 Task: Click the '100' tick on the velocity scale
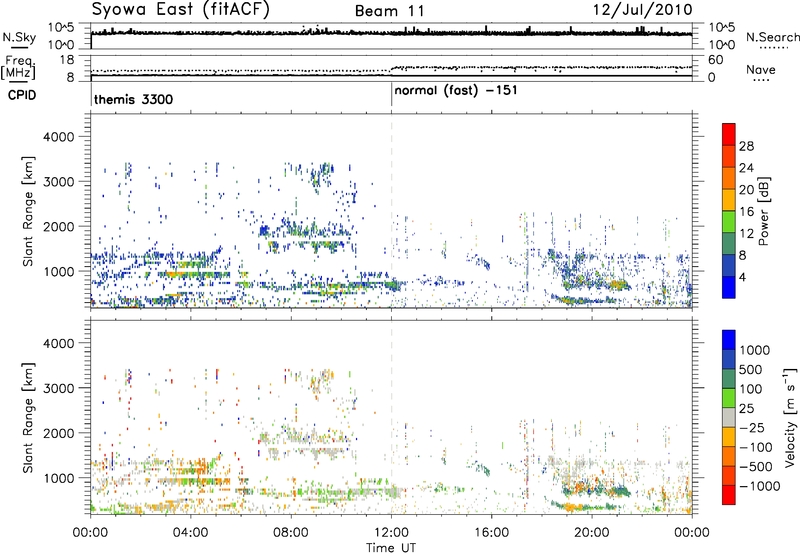(751, 389)
